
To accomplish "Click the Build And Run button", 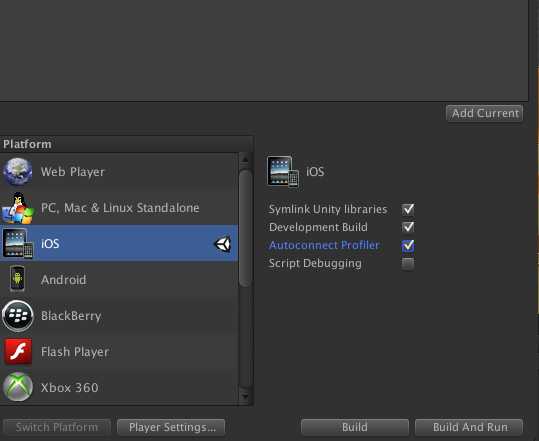I will 469,427.
